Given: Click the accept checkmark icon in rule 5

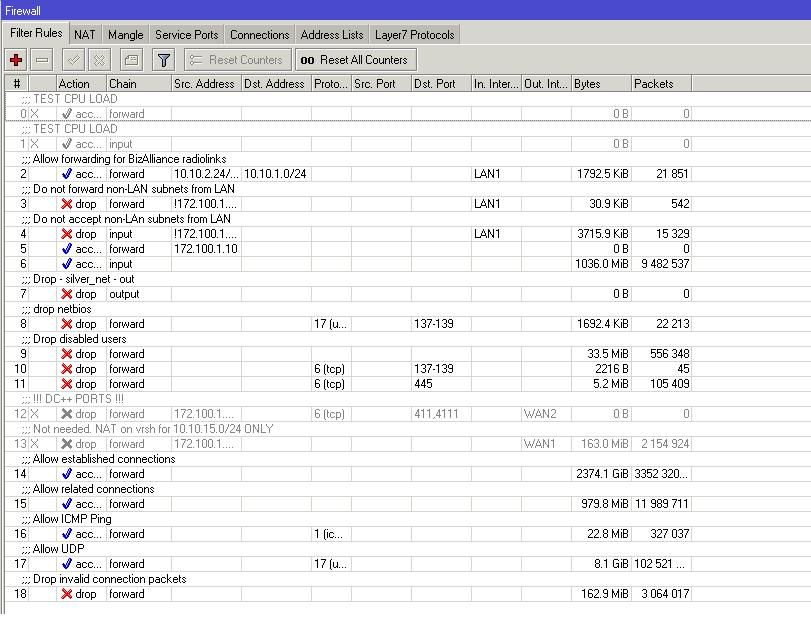Looking at the screenshot, I should (x=67, y=249).
